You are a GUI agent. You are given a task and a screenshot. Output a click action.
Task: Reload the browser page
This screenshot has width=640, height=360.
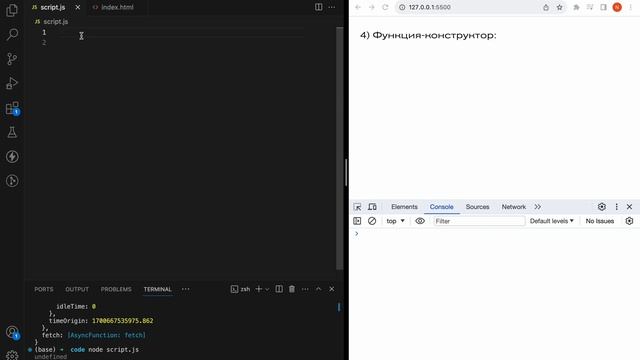[385, 7]
